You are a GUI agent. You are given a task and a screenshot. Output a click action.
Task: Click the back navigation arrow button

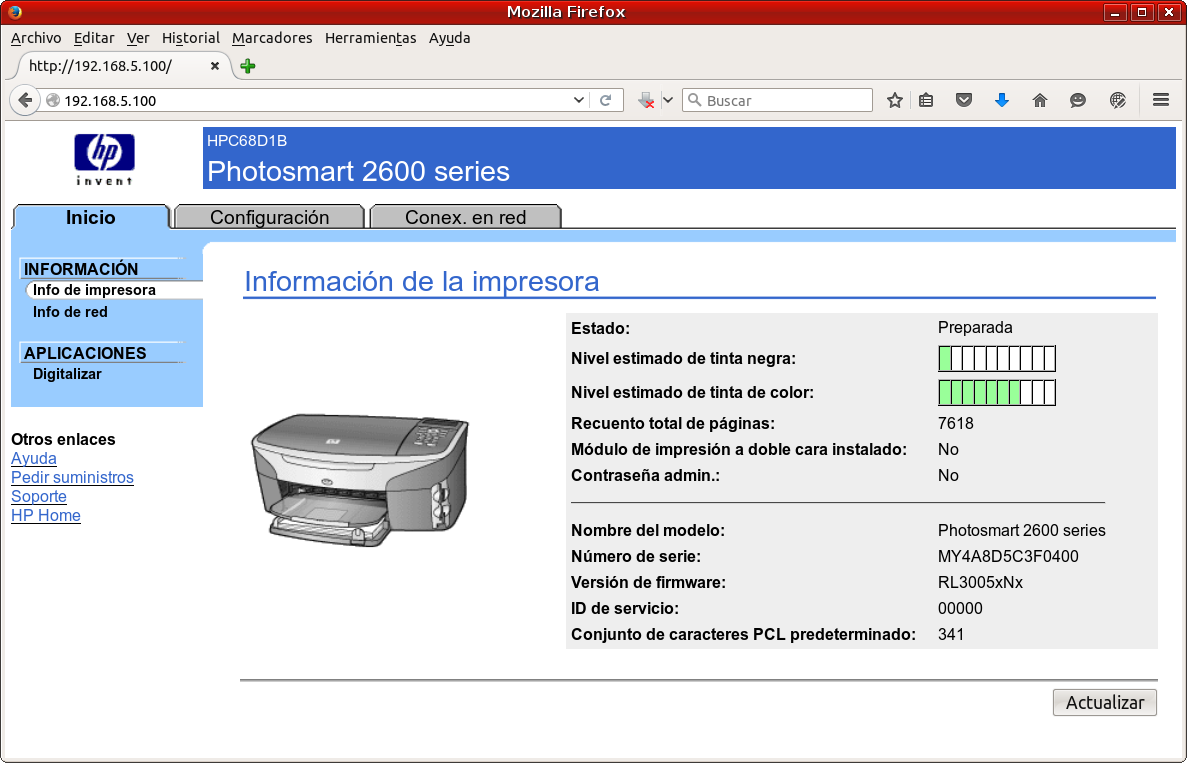(25, 100)
